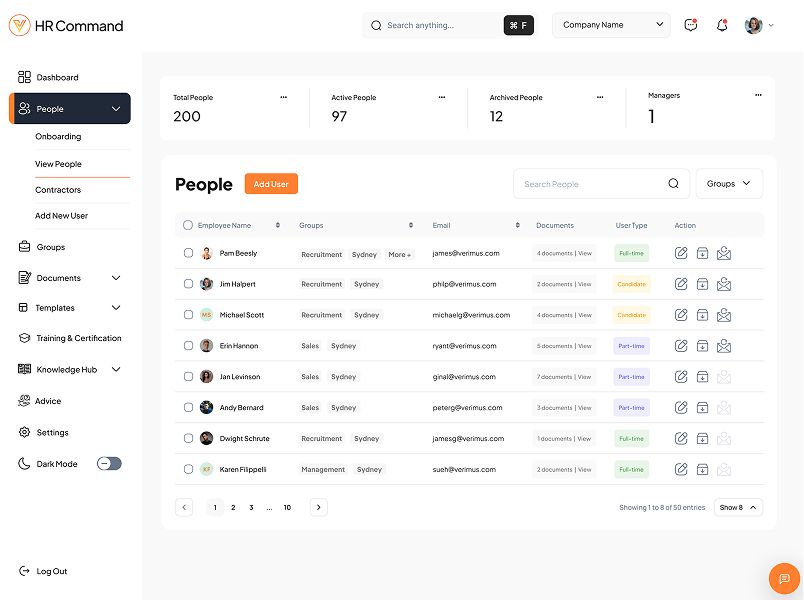
Task: Open the orange chat bubble button
Action: click(x=784, y=579)
